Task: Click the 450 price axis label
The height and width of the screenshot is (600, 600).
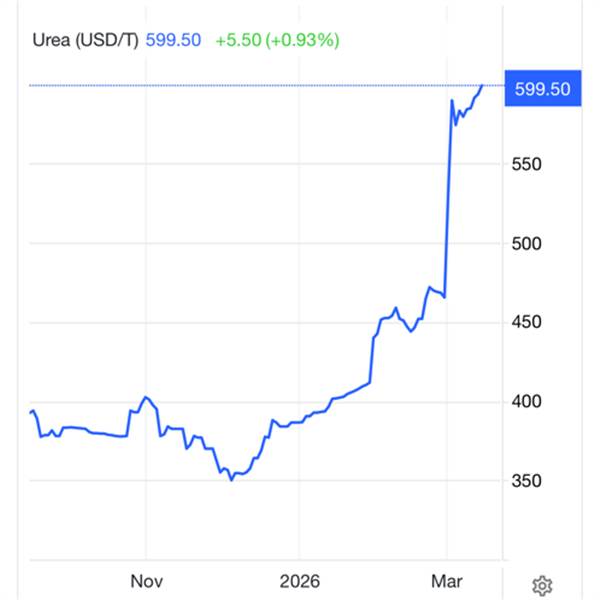Action: (x=526, y=322)
